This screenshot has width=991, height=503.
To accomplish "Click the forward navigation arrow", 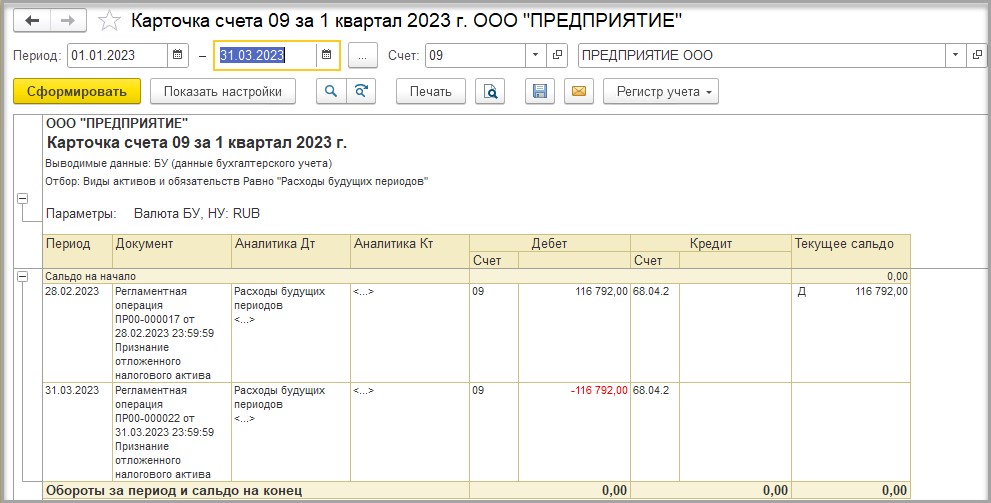I will click(68, 20).
